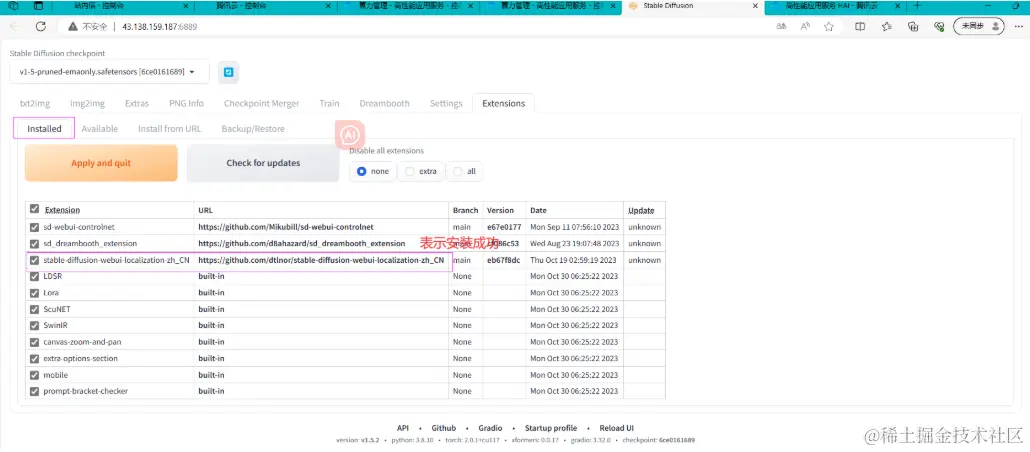The height and width of the screenshot is (452, 1030).
Task: Add this page to favorites star
Action: click(x=829, y=27)
